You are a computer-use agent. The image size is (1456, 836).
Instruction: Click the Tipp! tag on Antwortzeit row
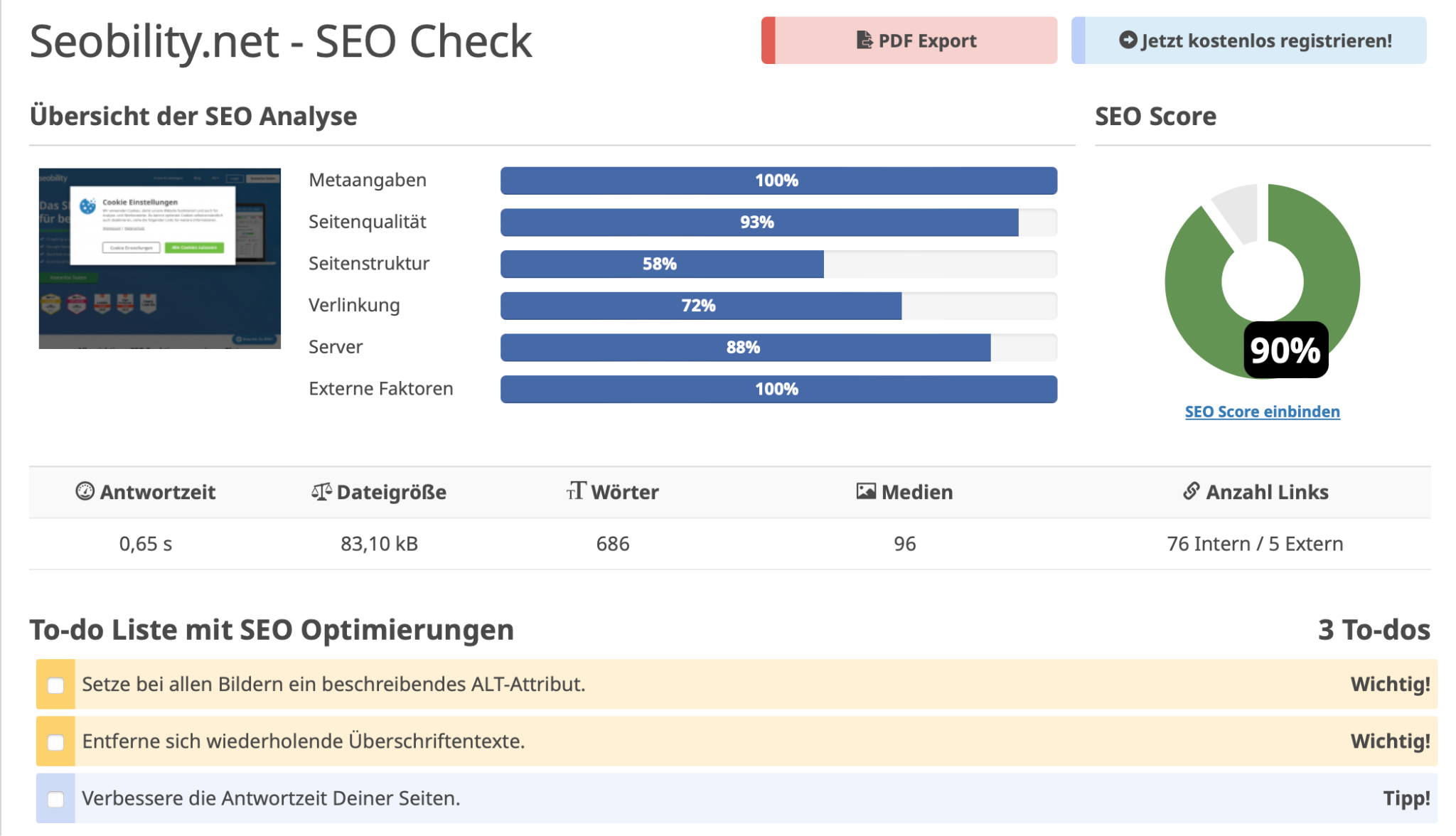click(1406, 798)
